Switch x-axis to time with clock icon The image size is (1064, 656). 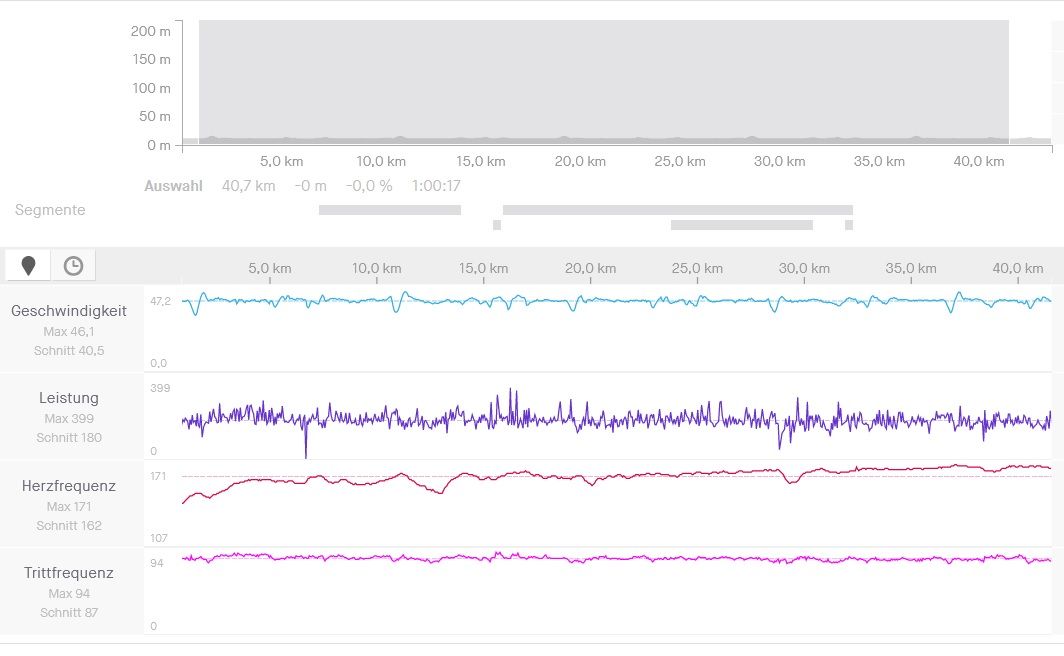point(73,265)
